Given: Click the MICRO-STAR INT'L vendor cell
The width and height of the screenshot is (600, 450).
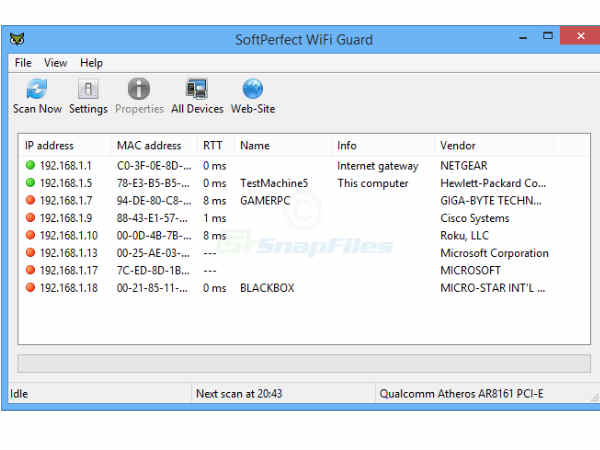Looking at the screenshot, I should (493, 288).
